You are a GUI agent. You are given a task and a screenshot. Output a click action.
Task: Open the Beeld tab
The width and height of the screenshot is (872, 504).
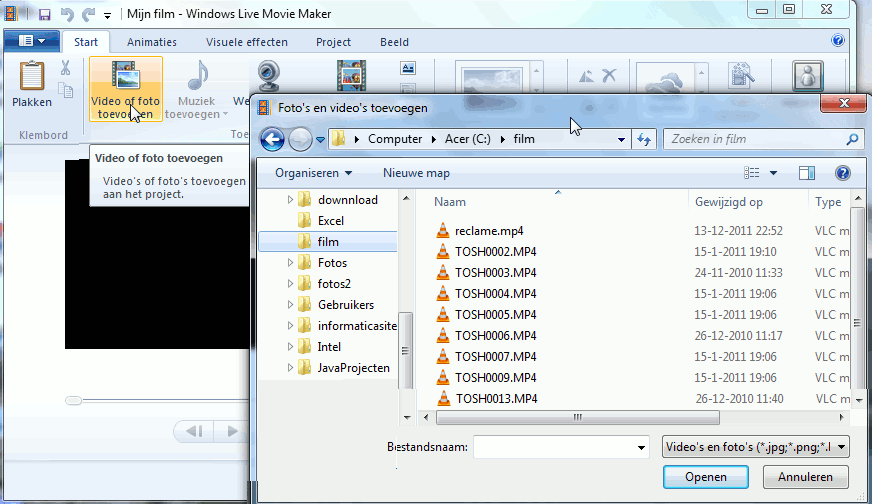click(x=394, y=42)
